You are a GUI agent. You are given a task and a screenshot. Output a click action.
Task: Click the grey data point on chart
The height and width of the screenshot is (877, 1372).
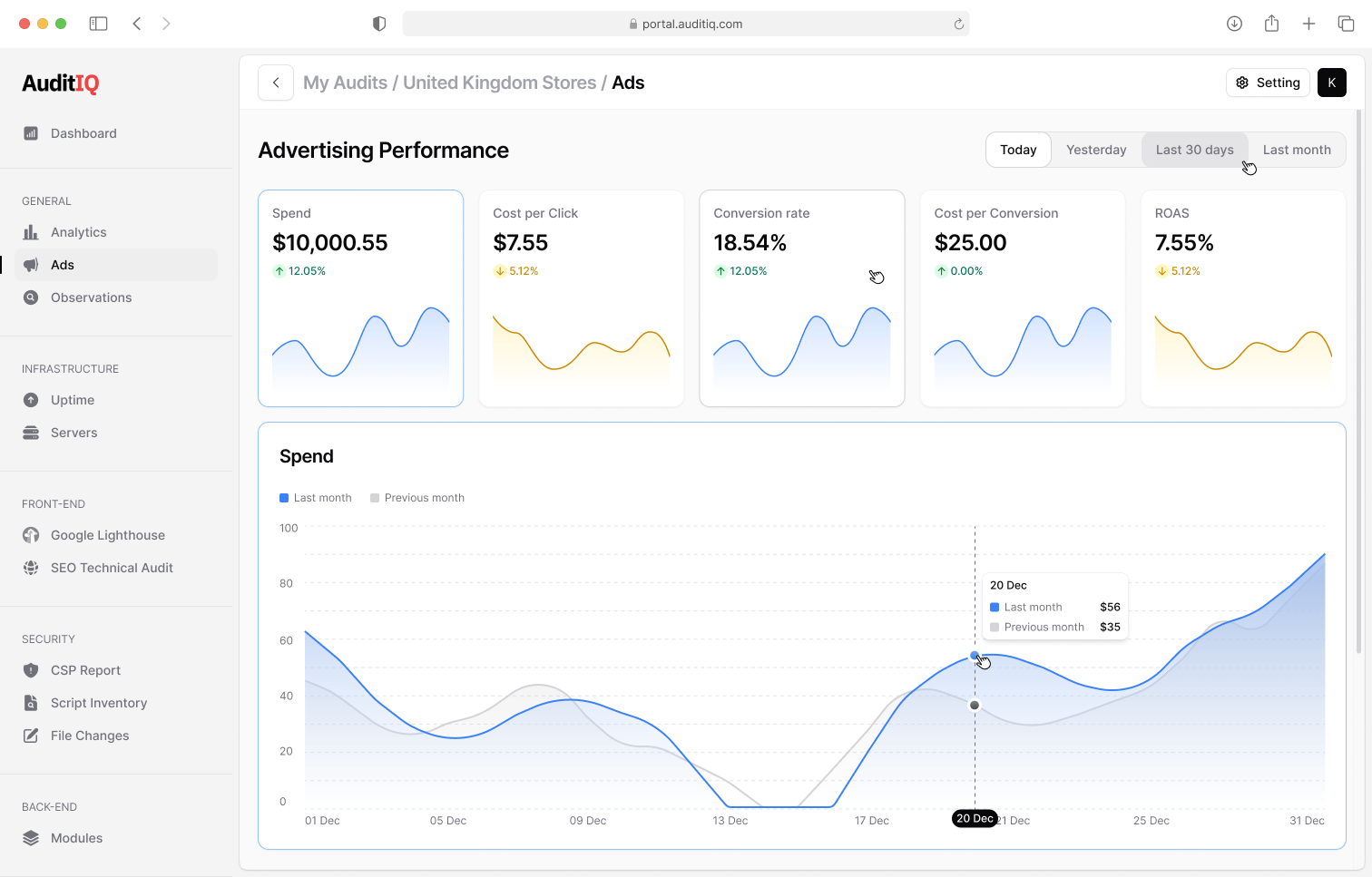coord(975,705)
